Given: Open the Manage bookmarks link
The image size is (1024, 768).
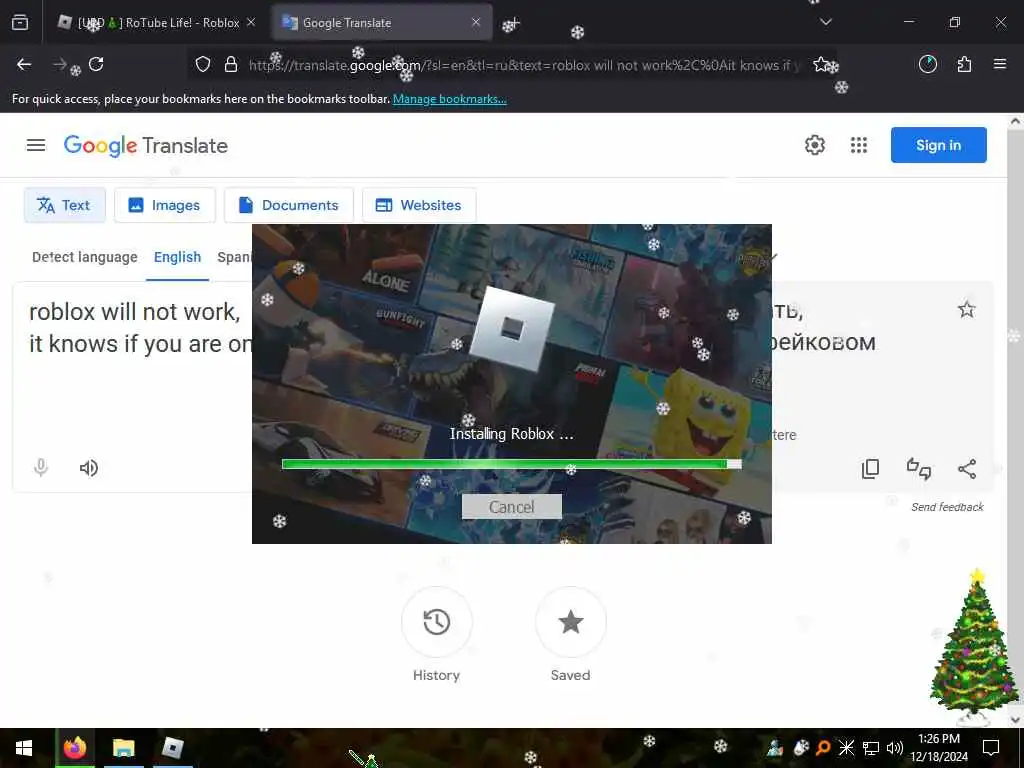Looking at the screenshot, I should click(449, 99).
